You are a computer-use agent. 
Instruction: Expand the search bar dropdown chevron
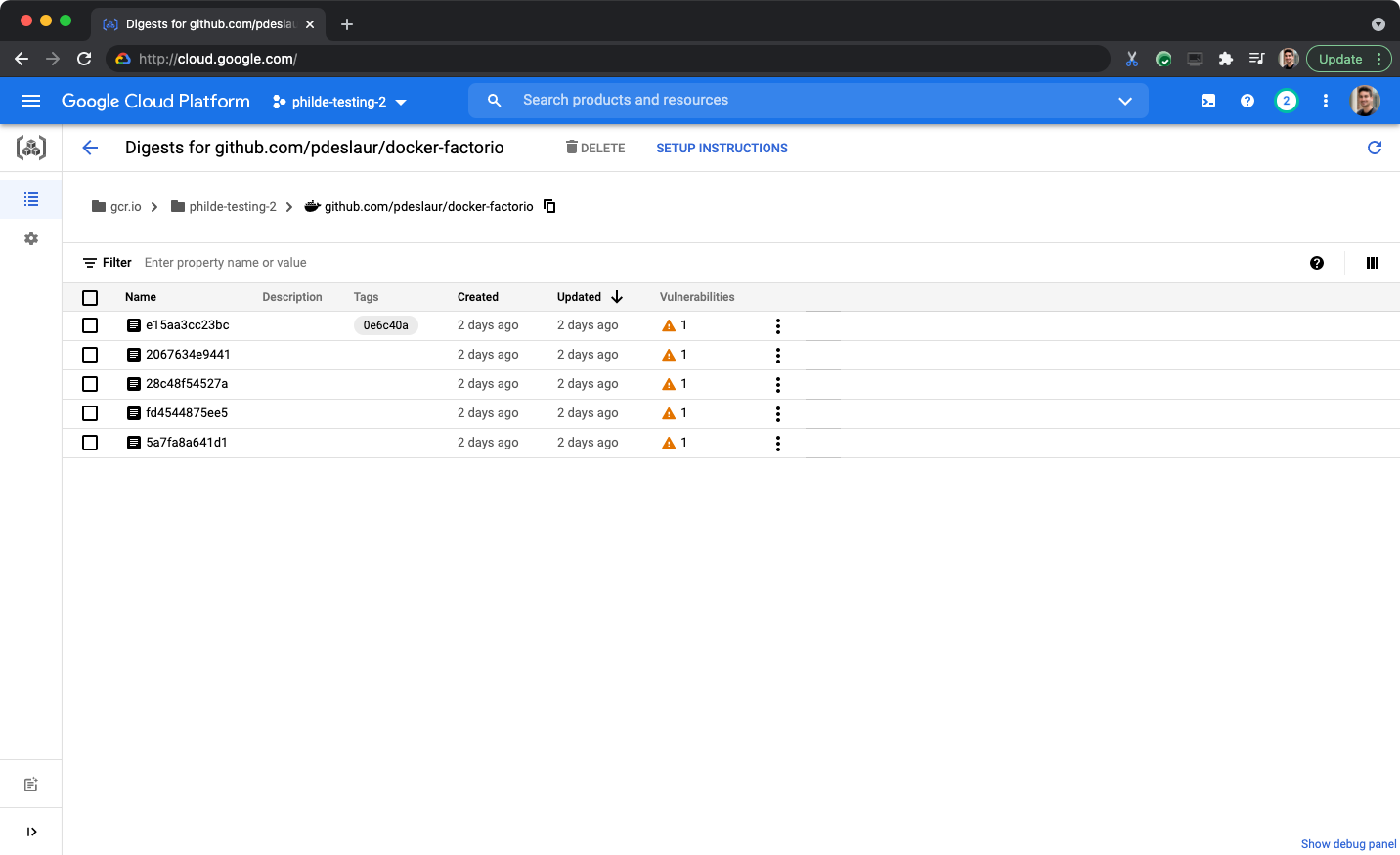coord(1125,101)
